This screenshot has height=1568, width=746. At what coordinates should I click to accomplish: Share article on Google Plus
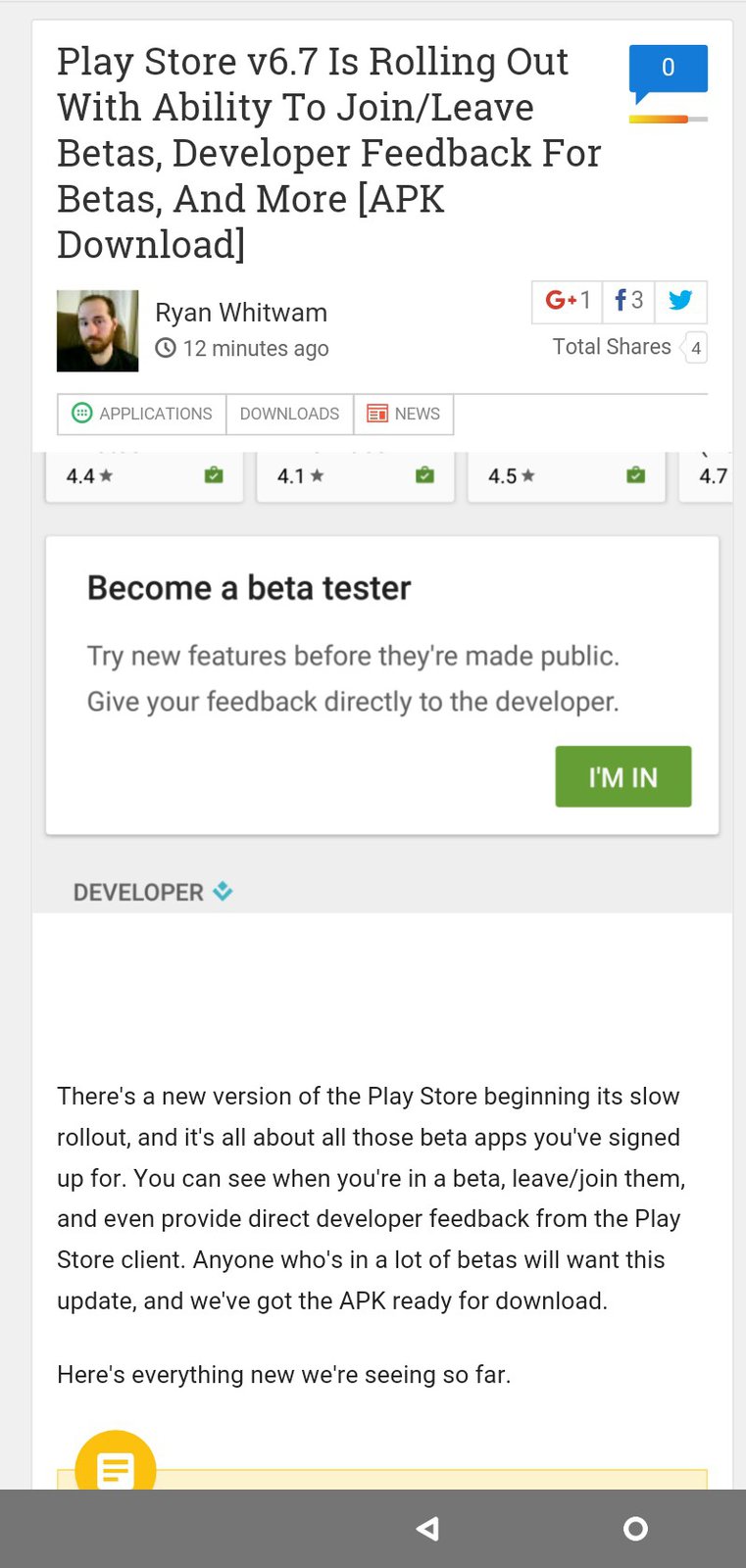click(567, 301)
